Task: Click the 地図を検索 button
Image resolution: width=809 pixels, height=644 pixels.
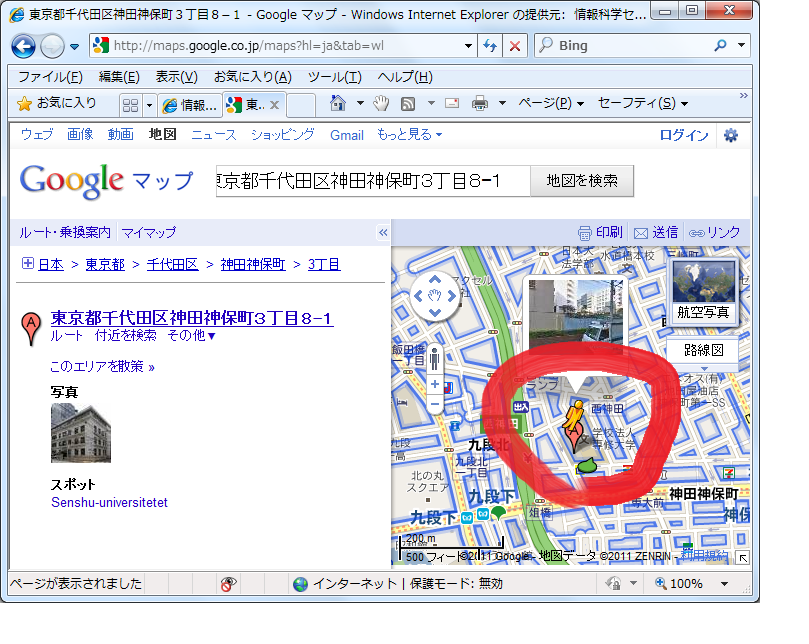Action: click(582, 181)
